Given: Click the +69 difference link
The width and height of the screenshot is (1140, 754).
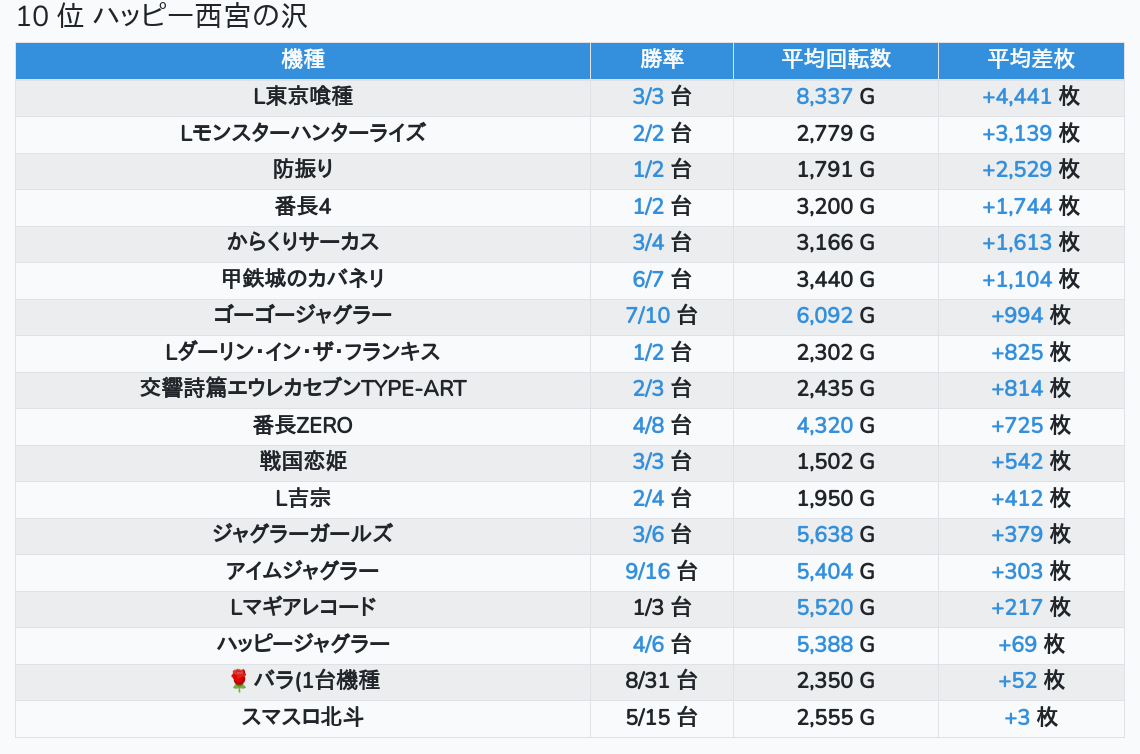Looking at the screenshot, I should point(1018,644).
